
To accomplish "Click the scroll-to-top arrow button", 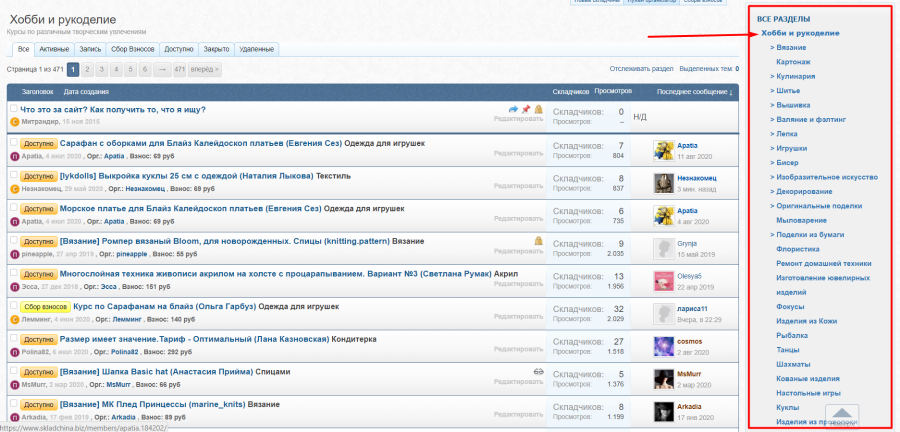I will click(842, 413).
